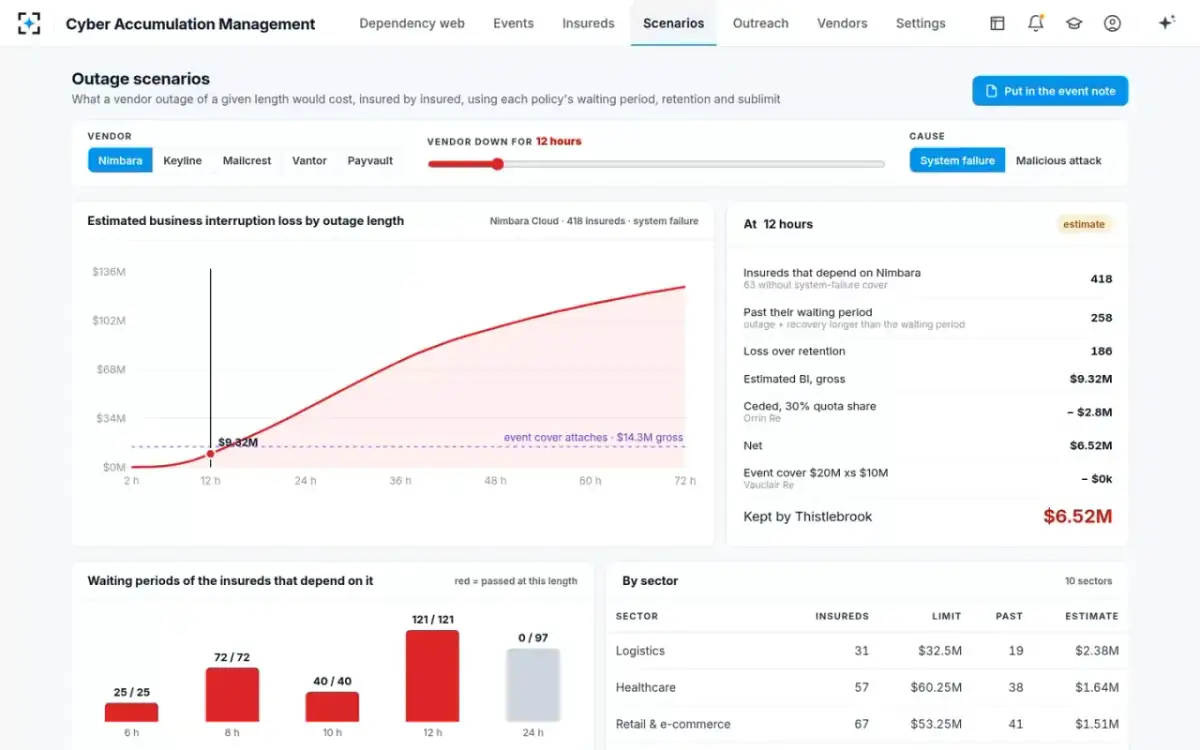The height and width of the screenshot is (750, 1200).
Task: Click the ESTIMATE column header
Action: 1092,616
